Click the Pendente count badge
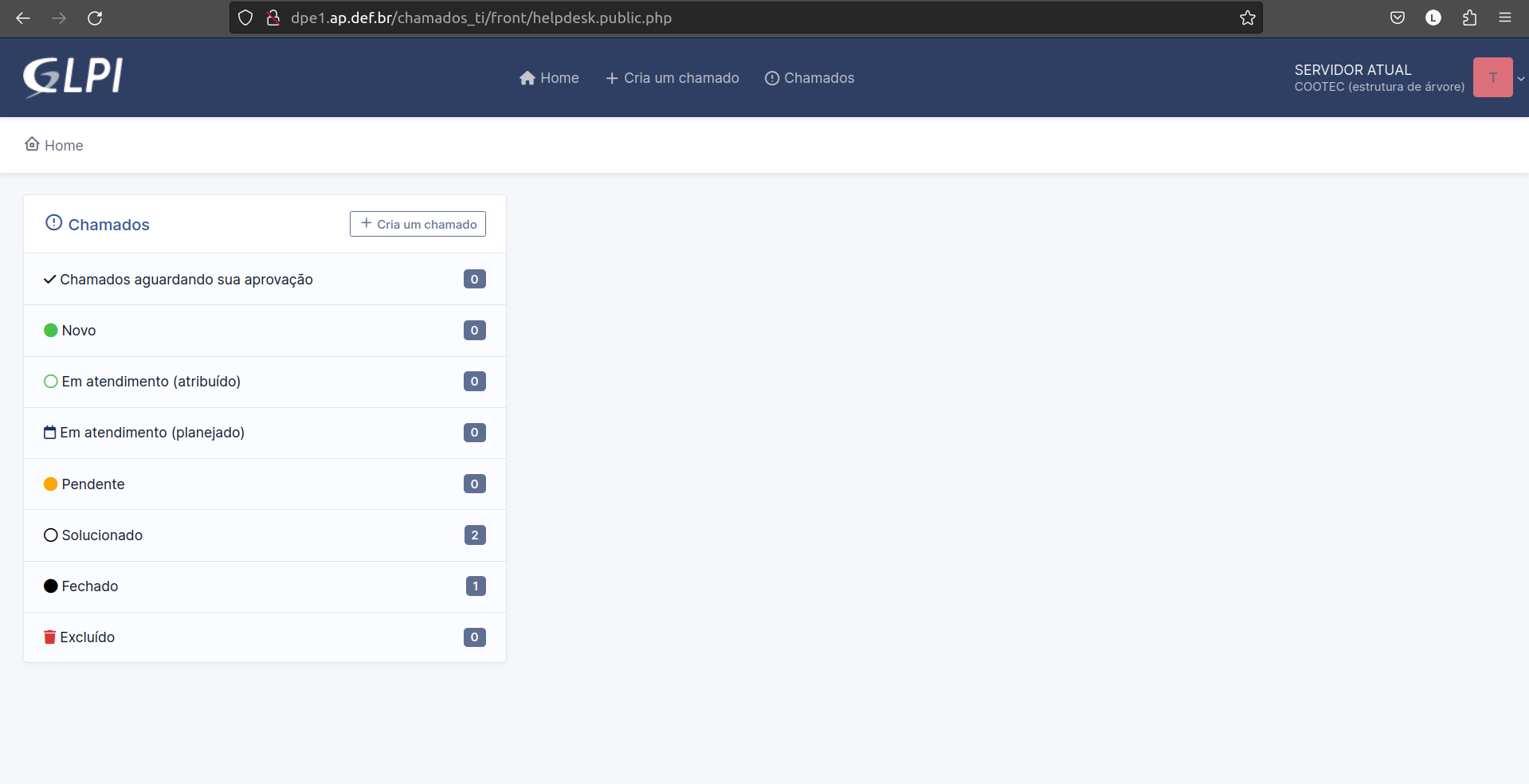Viewport: 1529px width, 784px height. point(474,484)
